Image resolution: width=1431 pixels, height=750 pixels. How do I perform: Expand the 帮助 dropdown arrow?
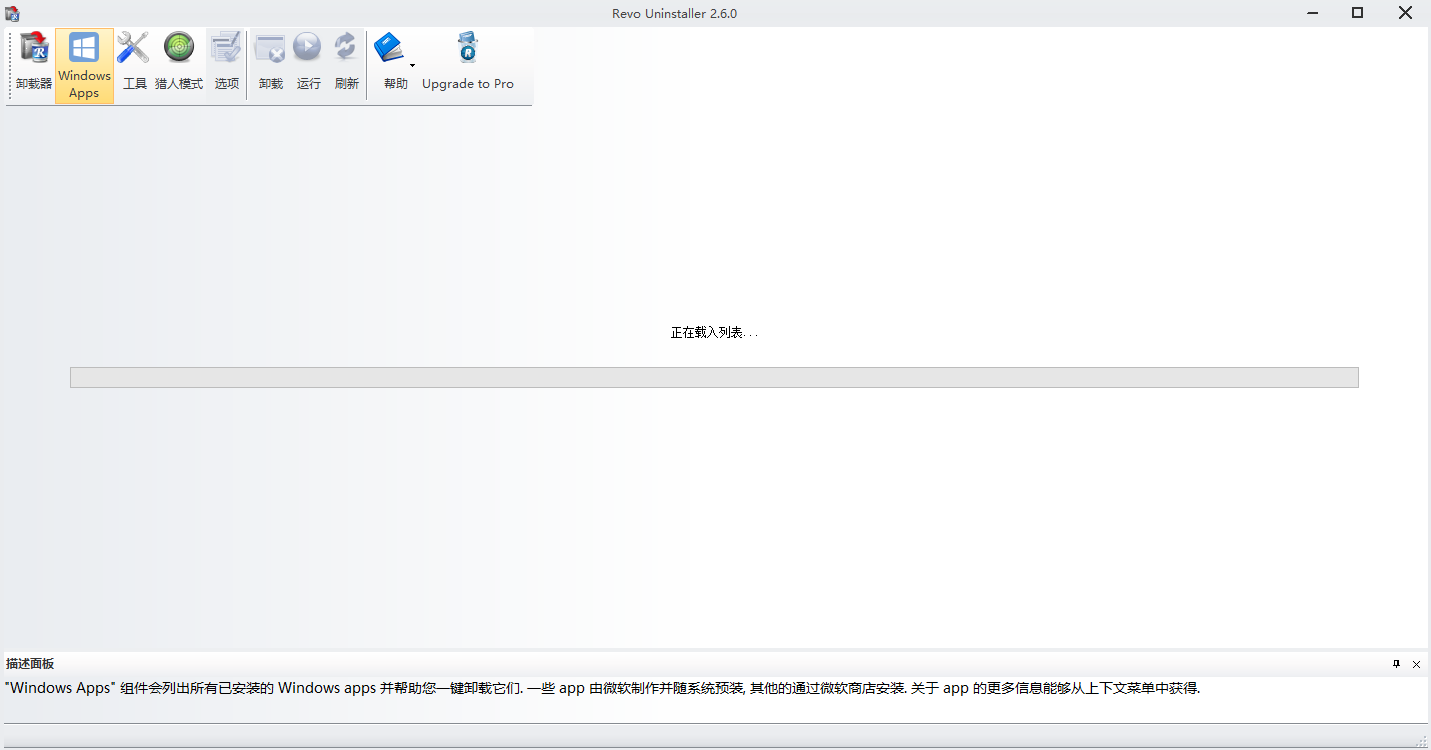tap(412, 66)
